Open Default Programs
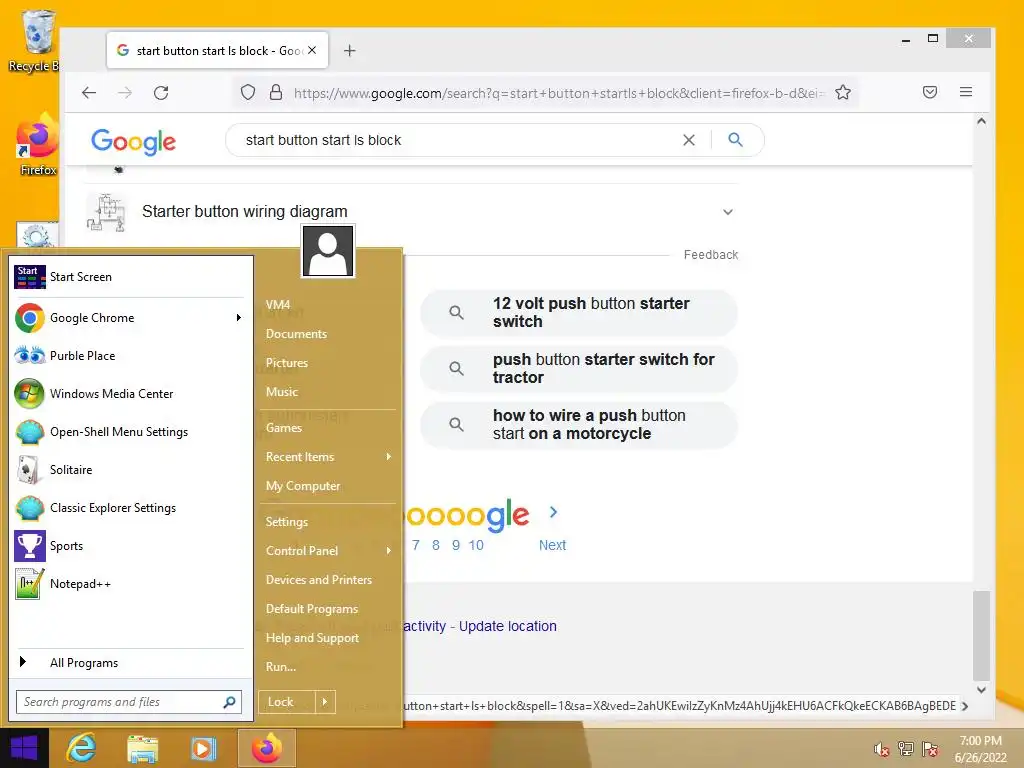The image size is (1024, 768). (312, 609)
